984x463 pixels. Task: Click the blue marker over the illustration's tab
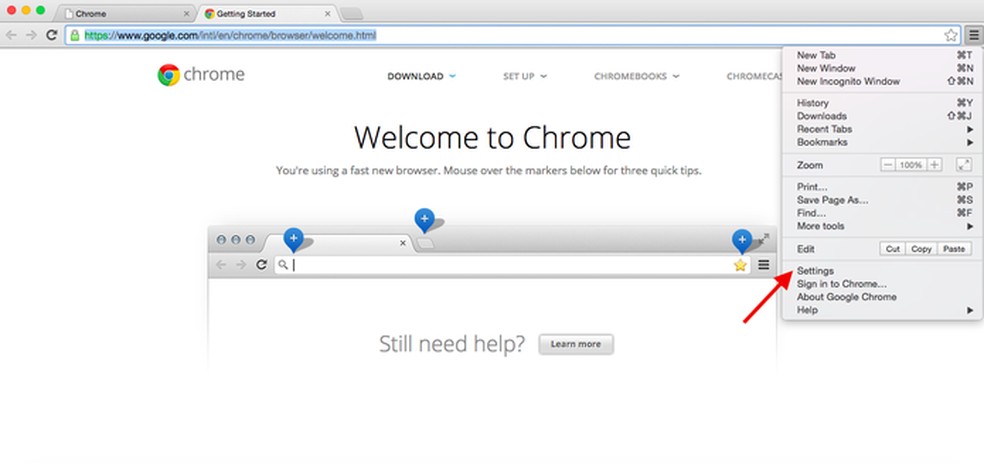pyautogui.click(x=293, y=239)
